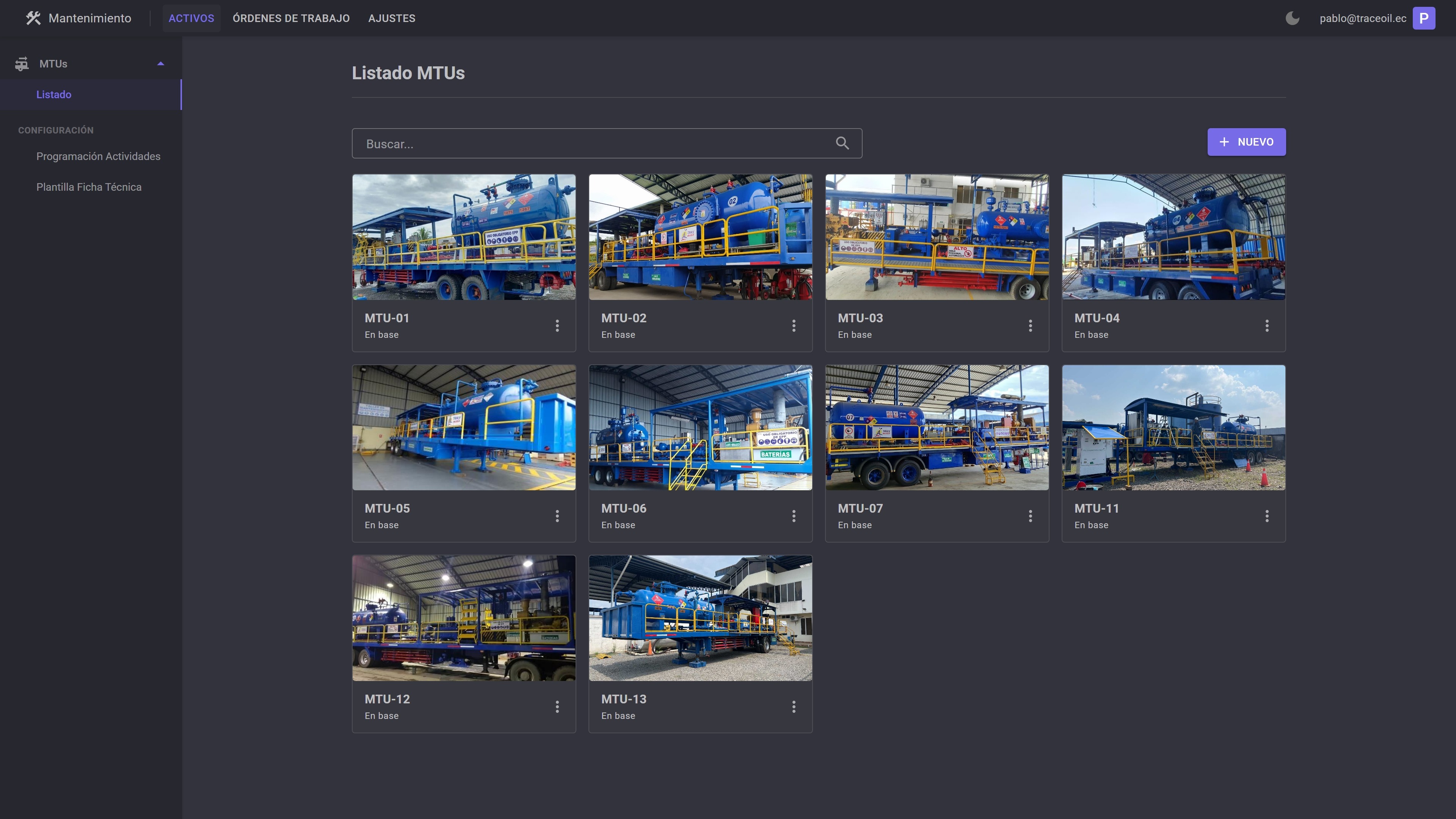Open MTU-07 three-dot dropdown menu
This screenshot has width=1456, height=819.
(x=1031, y=516)
